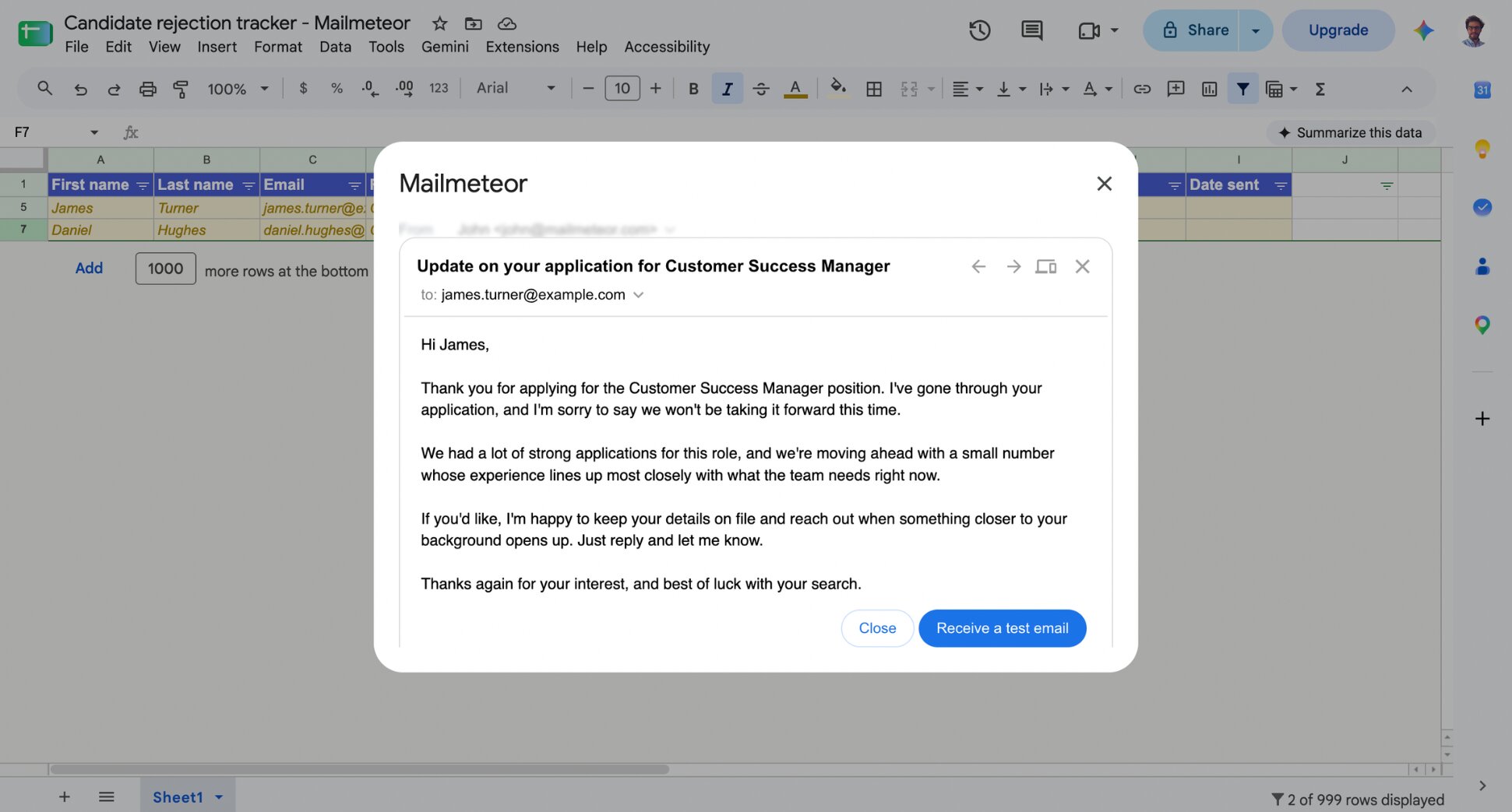
Task: Hide the menus with collapse arrow
Action: click(x=1407, y=89)
